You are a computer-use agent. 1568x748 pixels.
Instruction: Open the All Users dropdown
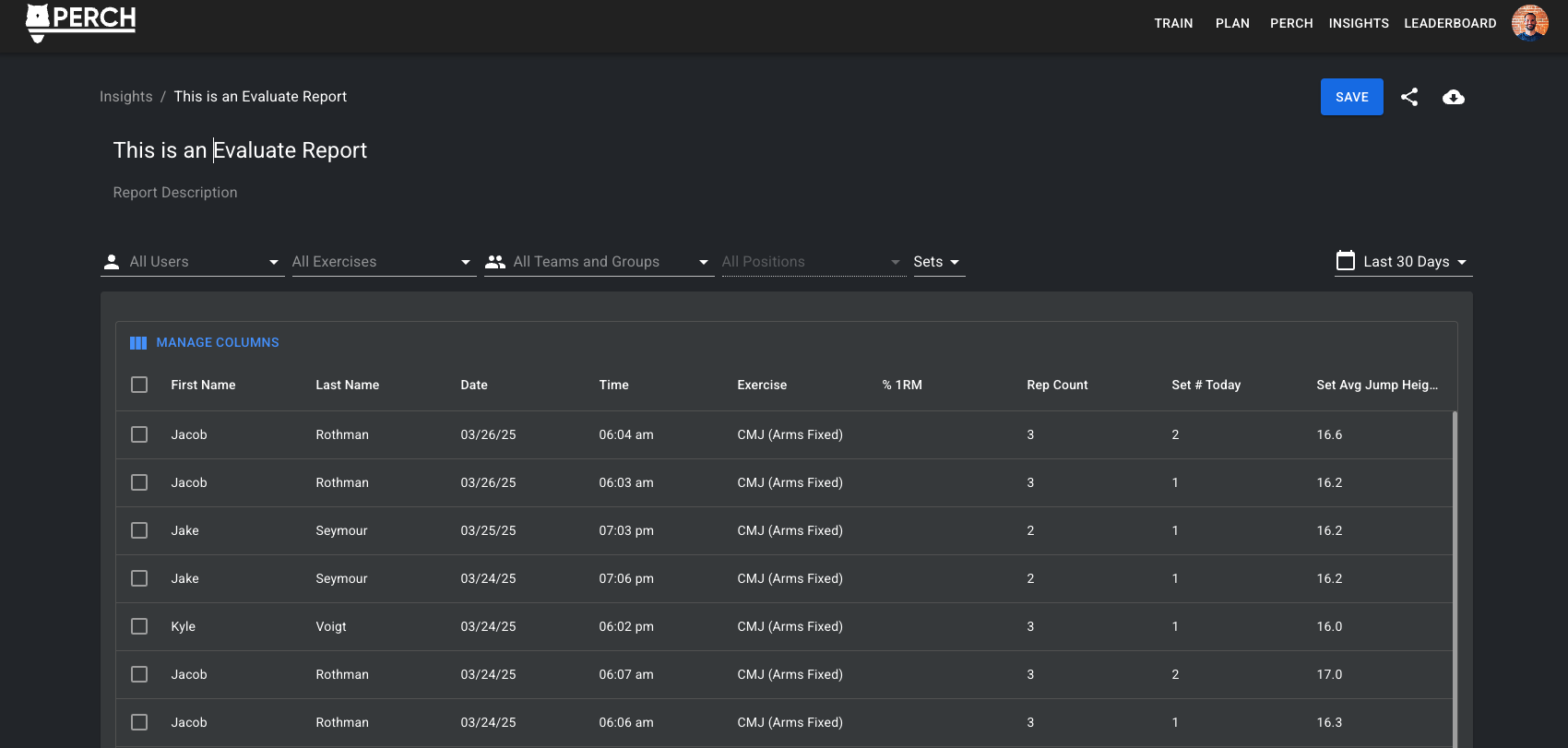pos(192,262)
